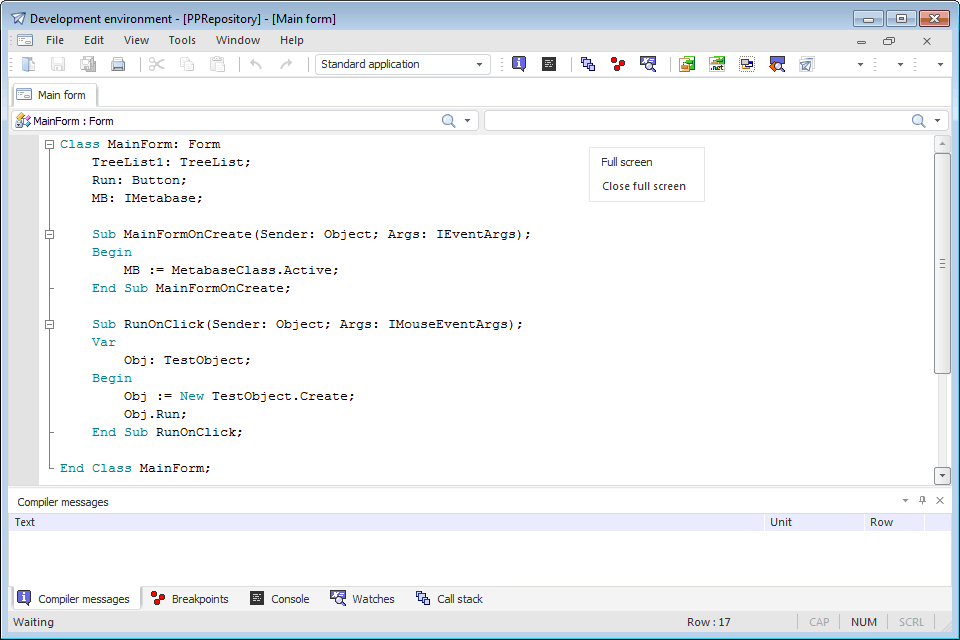This screenshot has height=640, width=960.
Task: Open last toolbar overflow options arrow
Action: coord(940,64)
